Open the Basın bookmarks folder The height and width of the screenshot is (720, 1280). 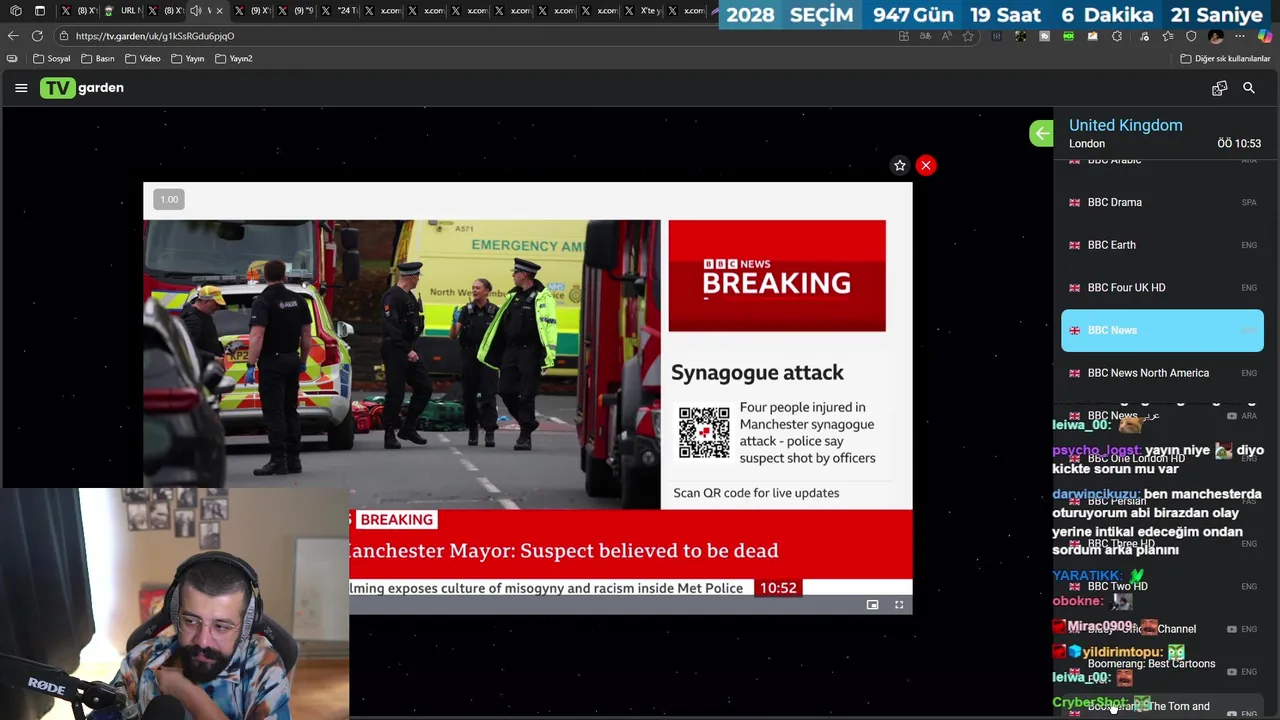click(98, 59)
